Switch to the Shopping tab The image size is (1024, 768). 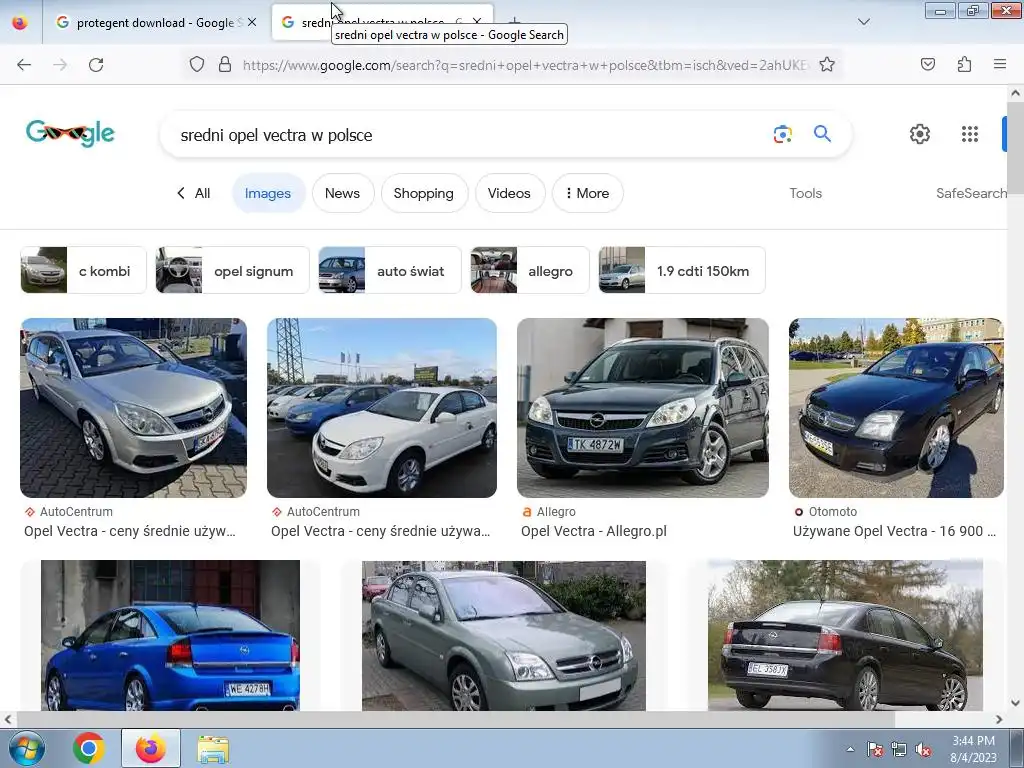pos(423,193)
